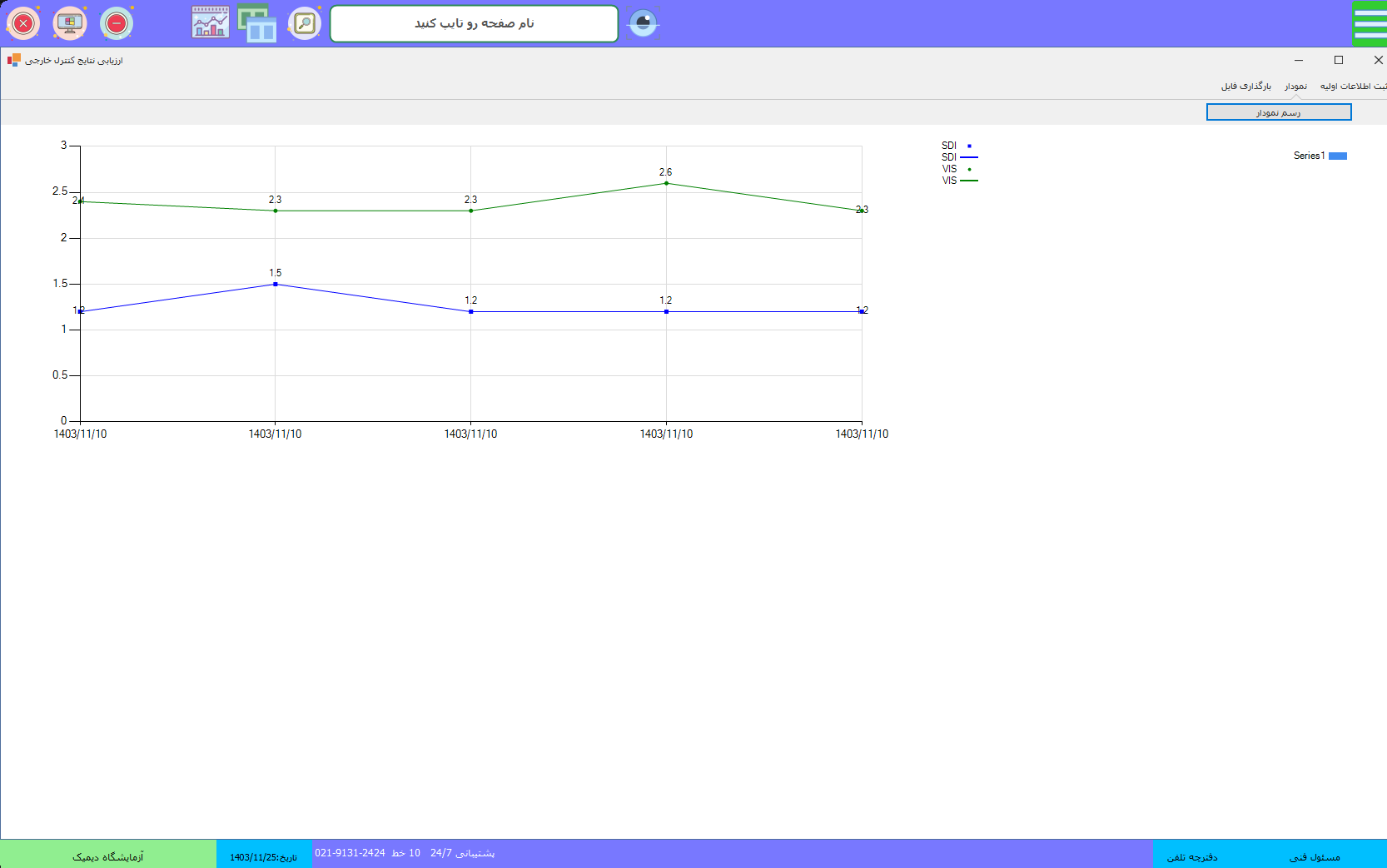Click the page name search field
Screen dimensions: 1387x868
coord(474,23)
